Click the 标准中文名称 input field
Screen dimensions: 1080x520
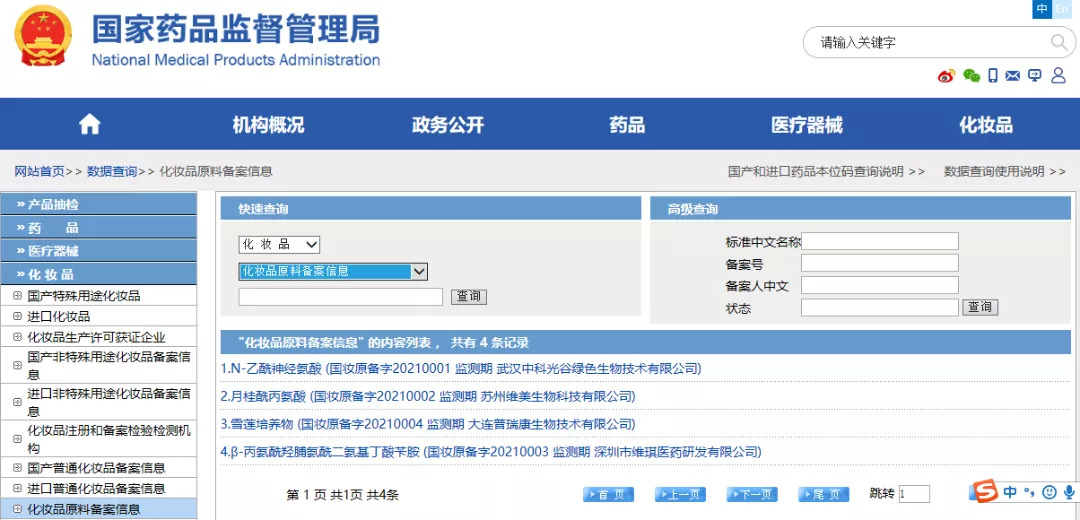(x=880, y=241)
